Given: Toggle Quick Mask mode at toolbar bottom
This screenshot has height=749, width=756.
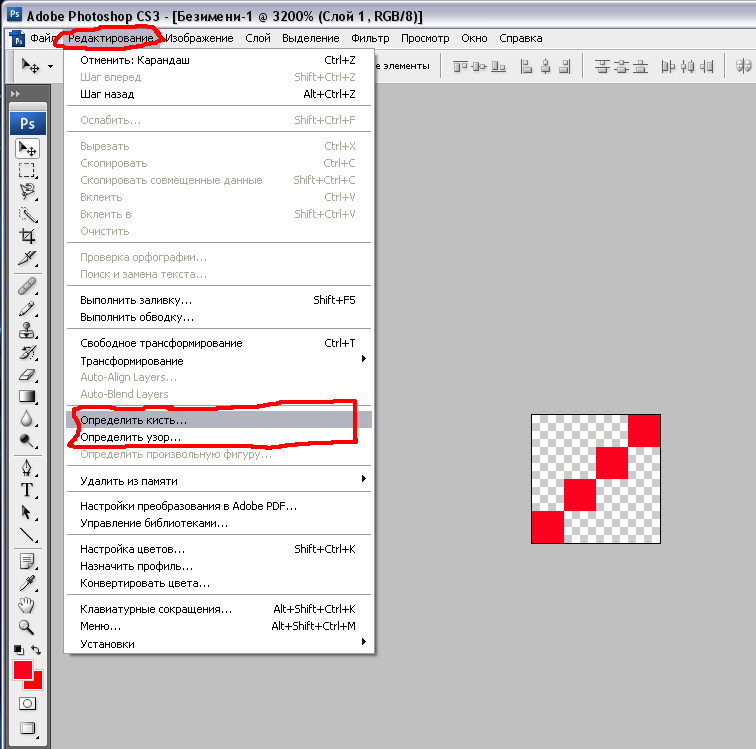Looking at the screenshot, I should [27, 704].
